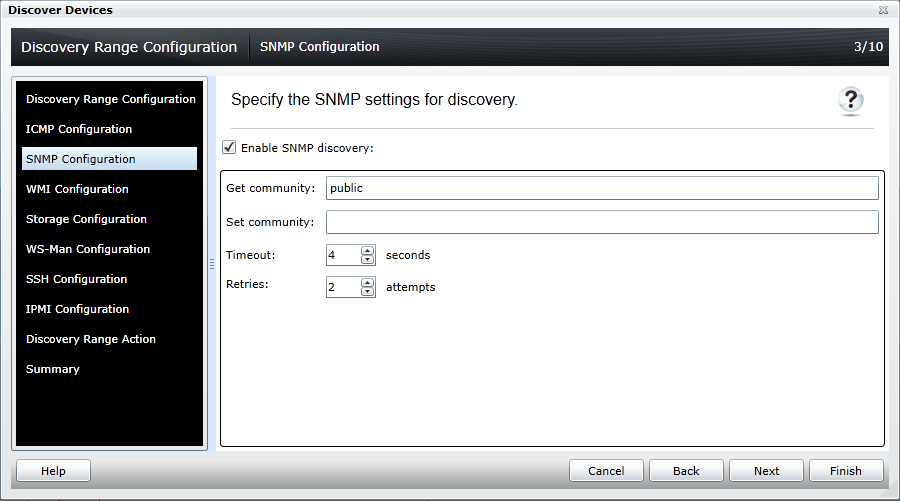Viewport: 900px width, 501px height.
Task: Open Storage Configuration step
Action: click(86, 219)
